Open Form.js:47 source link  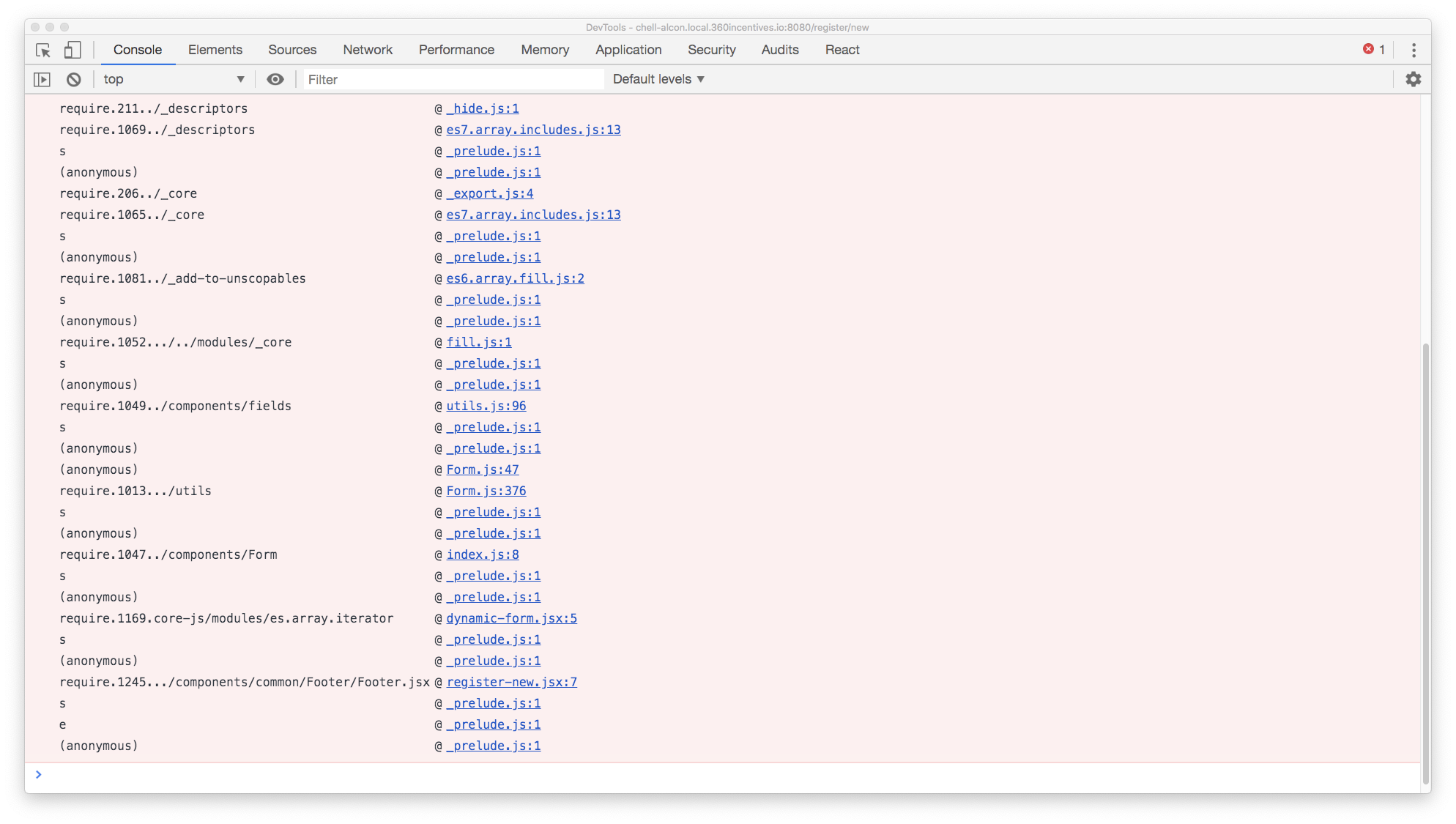pyautogui.click(x=482, y=469)
